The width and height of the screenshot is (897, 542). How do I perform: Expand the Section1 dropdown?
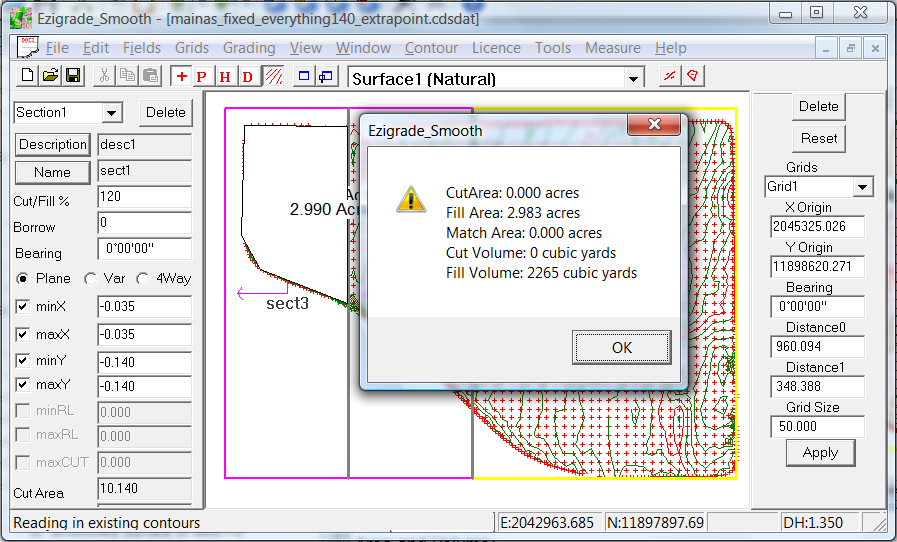tap(111, 113)
